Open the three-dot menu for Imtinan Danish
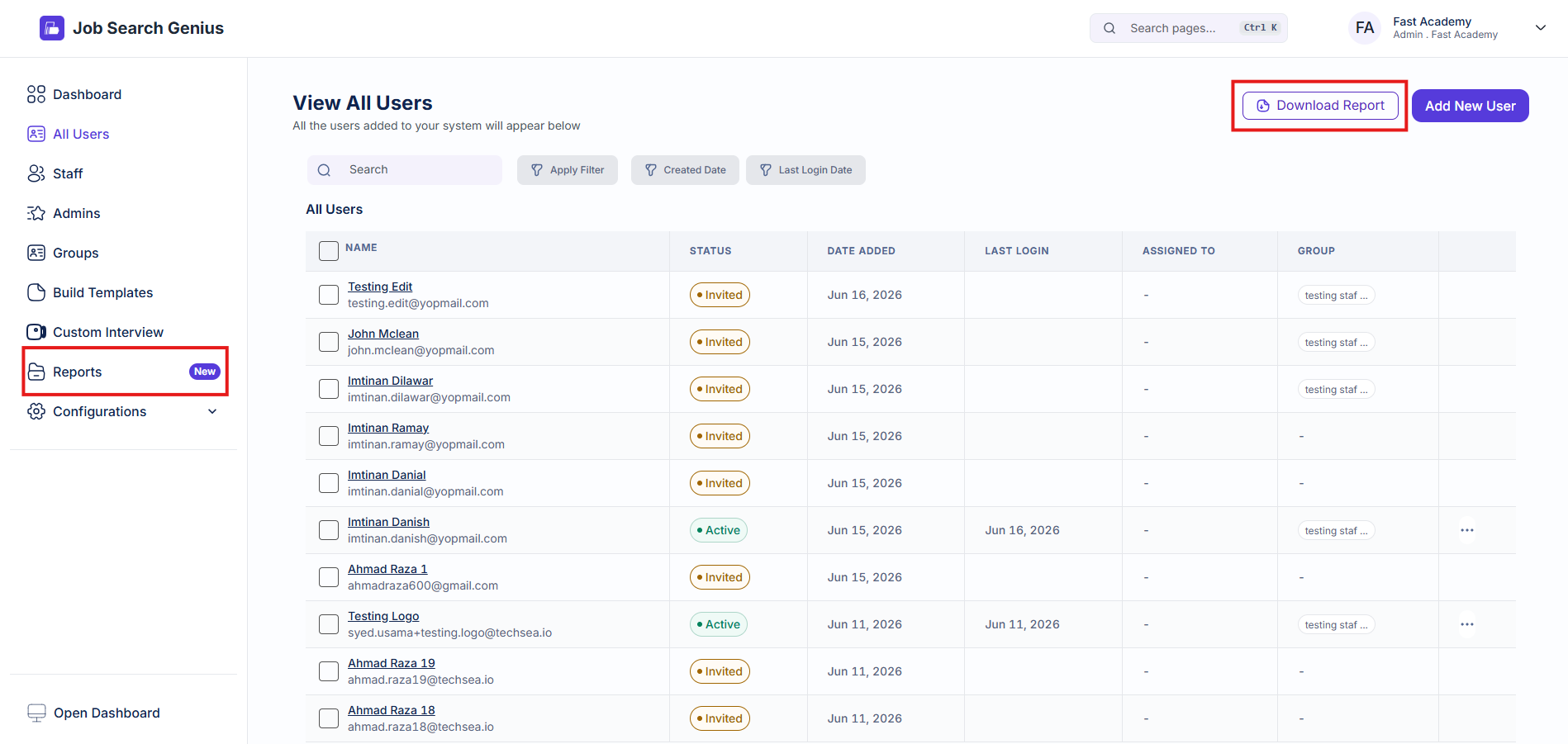This screenshot has width=1568, height=744. click(x=1467, y=530)
